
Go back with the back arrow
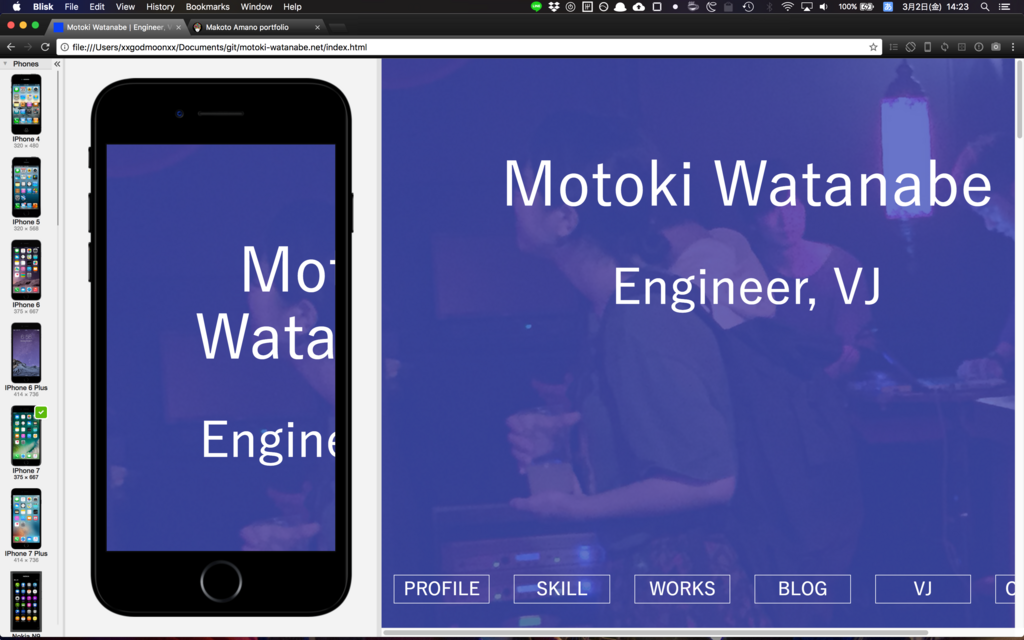click(x=10, y=47)
